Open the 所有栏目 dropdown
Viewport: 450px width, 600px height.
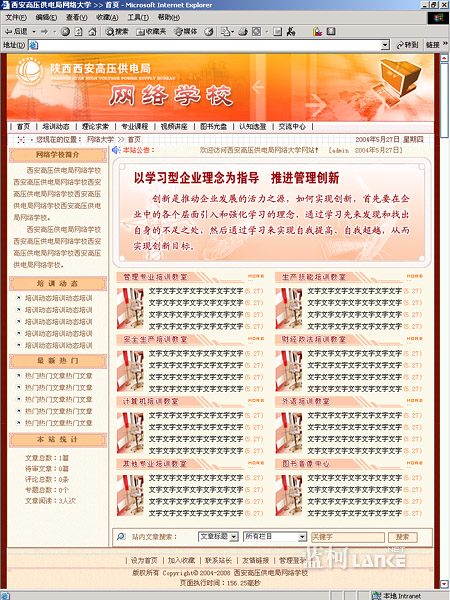tap(275, 536)
